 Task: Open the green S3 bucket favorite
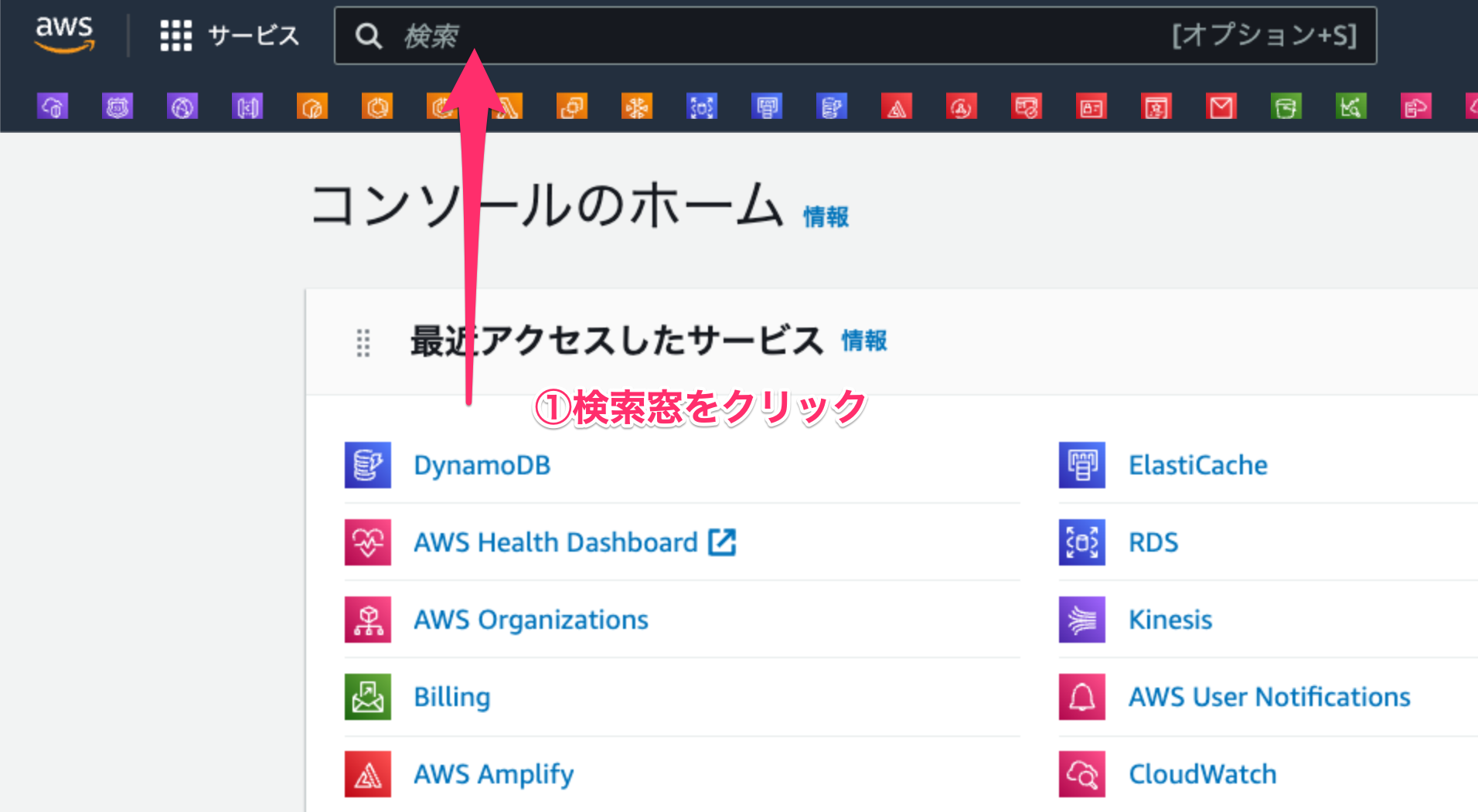(x=1286, y=107)
